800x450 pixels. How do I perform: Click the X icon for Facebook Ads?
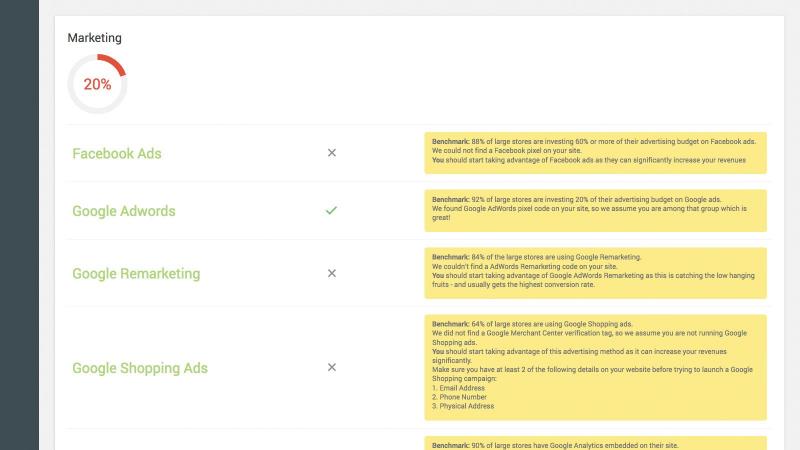332,153
